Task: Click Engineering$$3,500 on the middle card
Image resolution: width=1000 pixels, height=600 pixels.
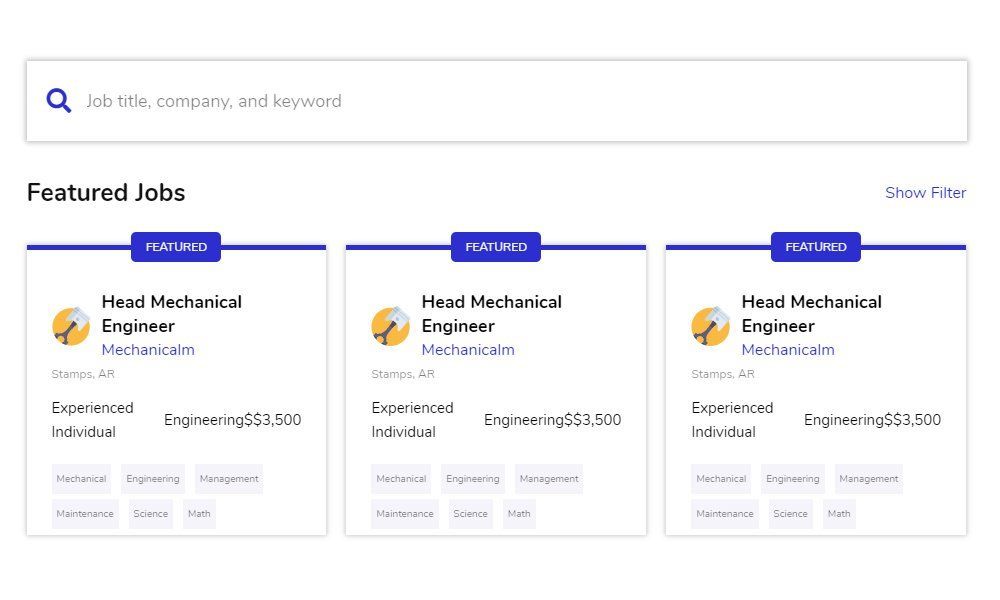Action: click(553, 420)
